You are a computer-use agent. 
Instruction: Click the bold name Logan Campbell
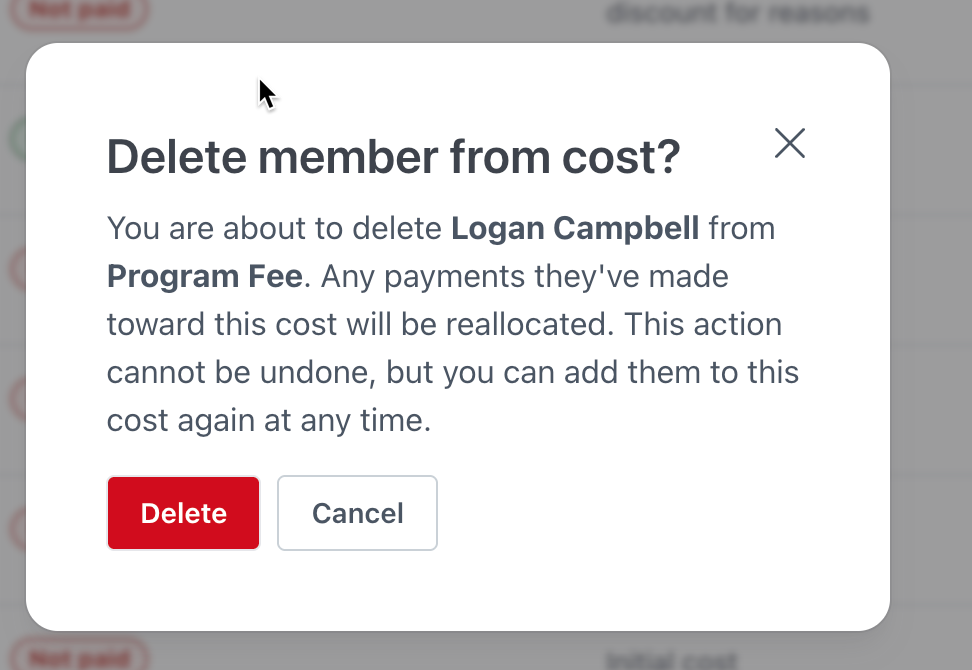pyautogui.click(x=575, y=229)
